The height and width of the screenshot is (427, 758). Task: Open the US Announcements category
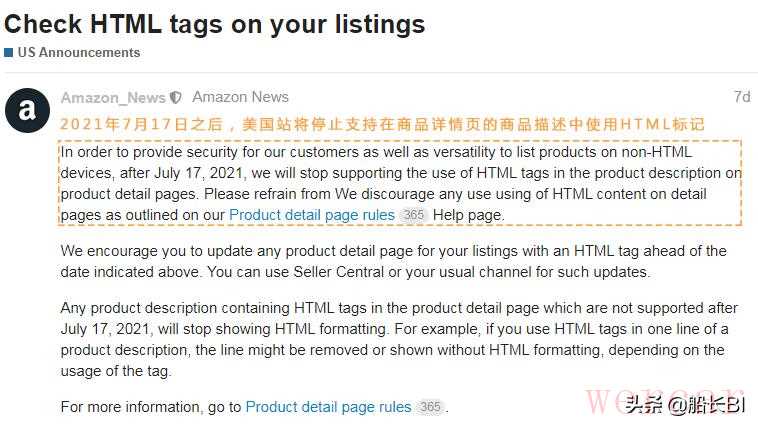78,52
